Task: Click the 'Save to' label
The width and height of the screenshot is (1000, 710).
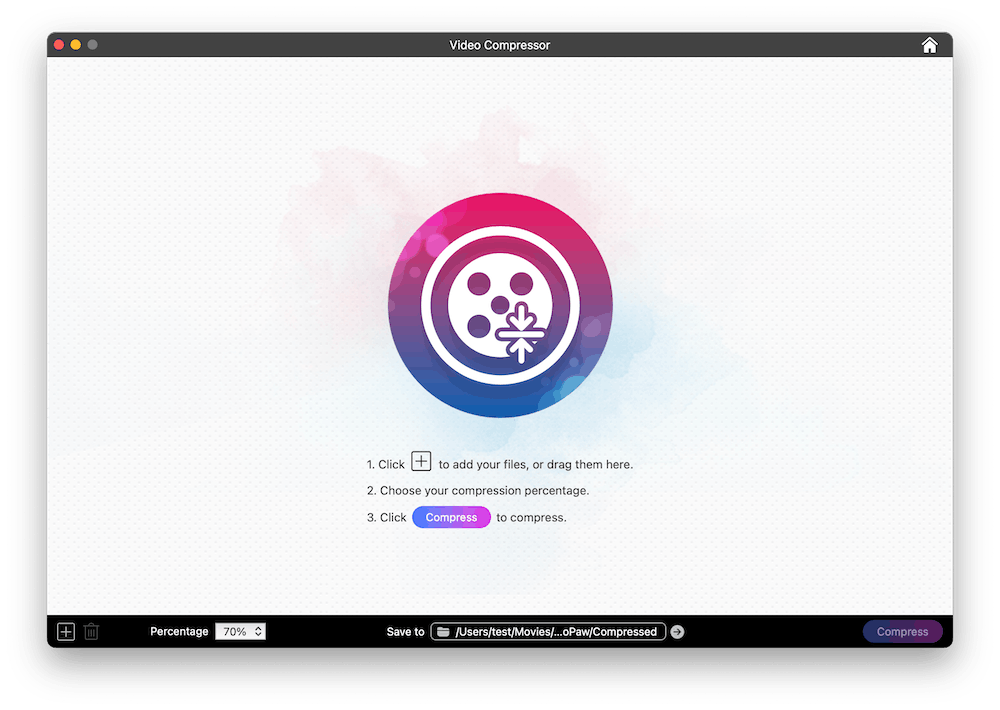Action: (x=405, y=632)
